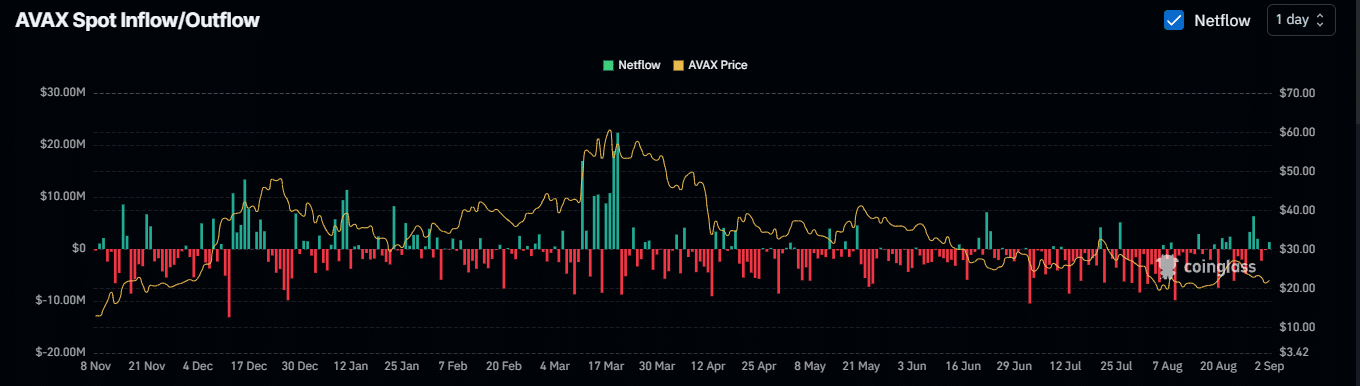
Task: Click the 17 Mar date label
Action: 607,367
